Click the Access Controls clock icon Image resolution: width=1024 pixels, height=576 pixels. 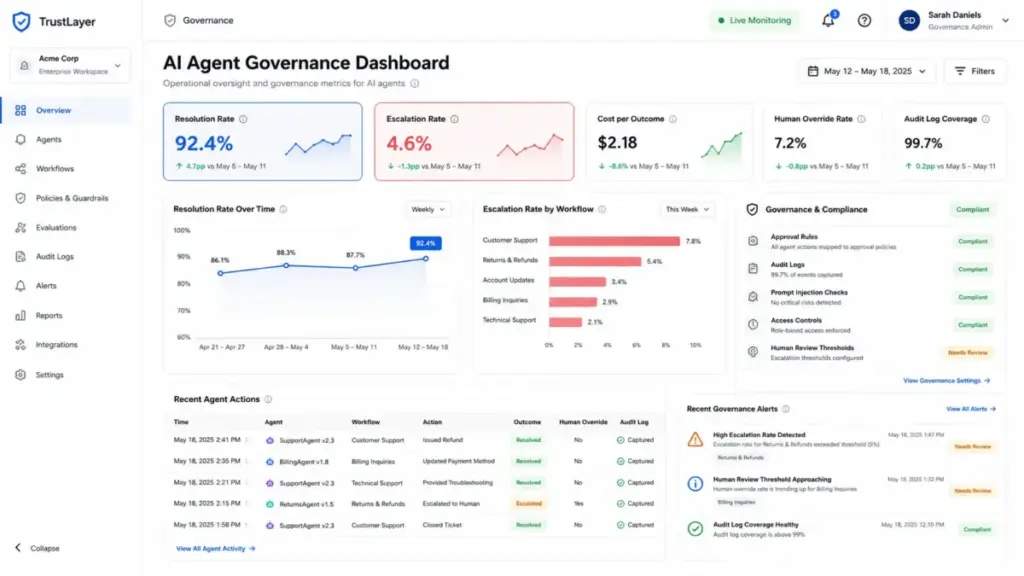753,325
